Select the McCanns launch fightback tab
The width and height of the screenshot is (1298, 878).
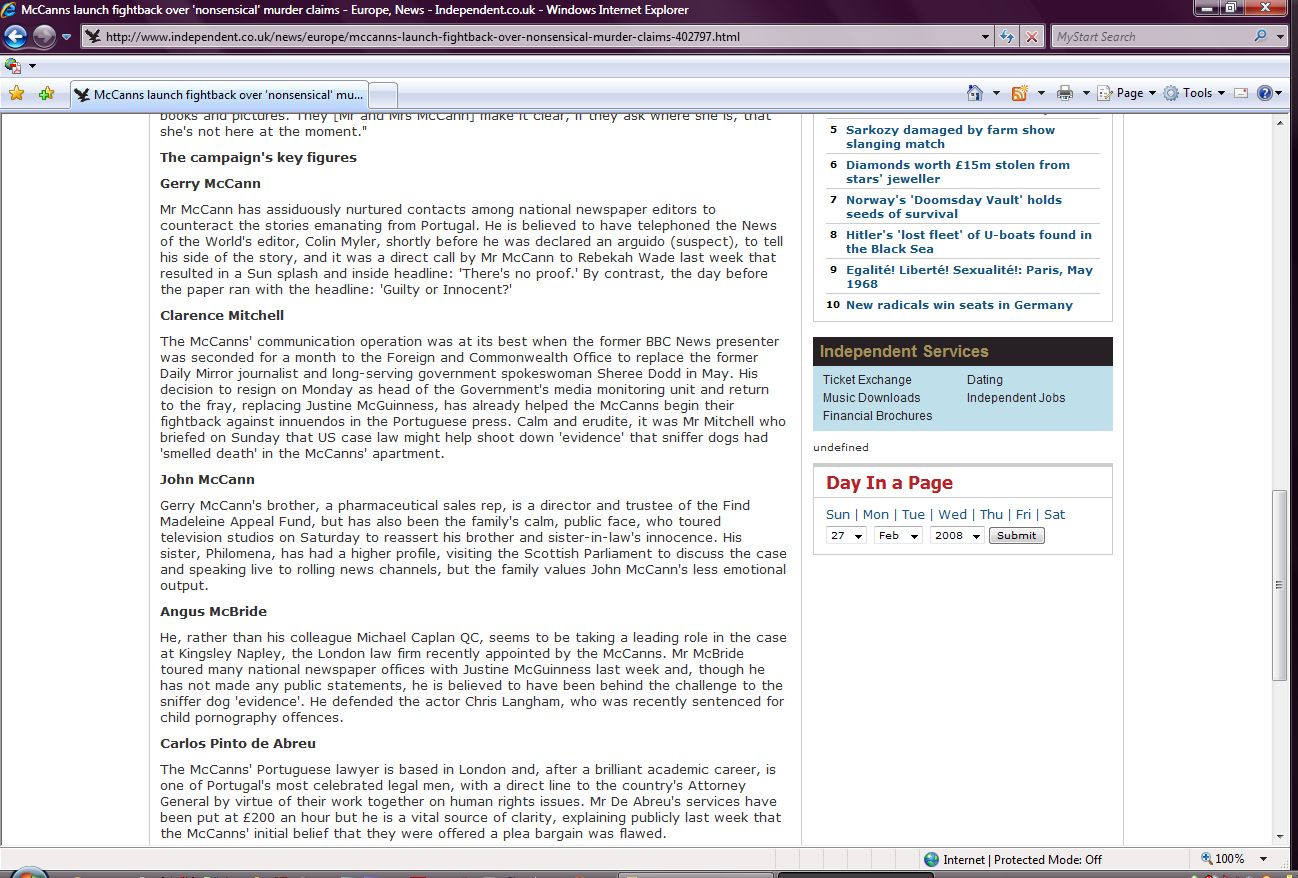click(x=220, y=95)
